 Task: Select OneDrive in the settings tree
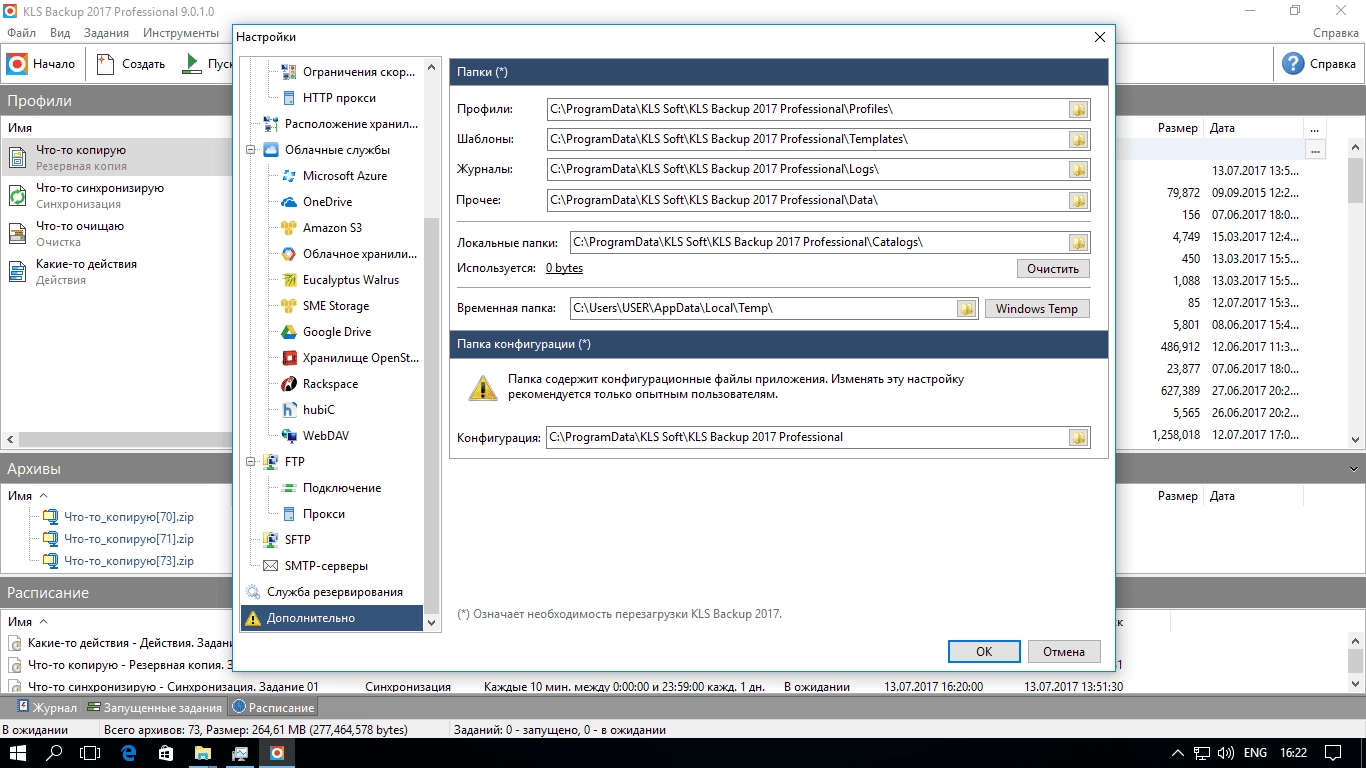pyautogui.click(x=327, y=202)
